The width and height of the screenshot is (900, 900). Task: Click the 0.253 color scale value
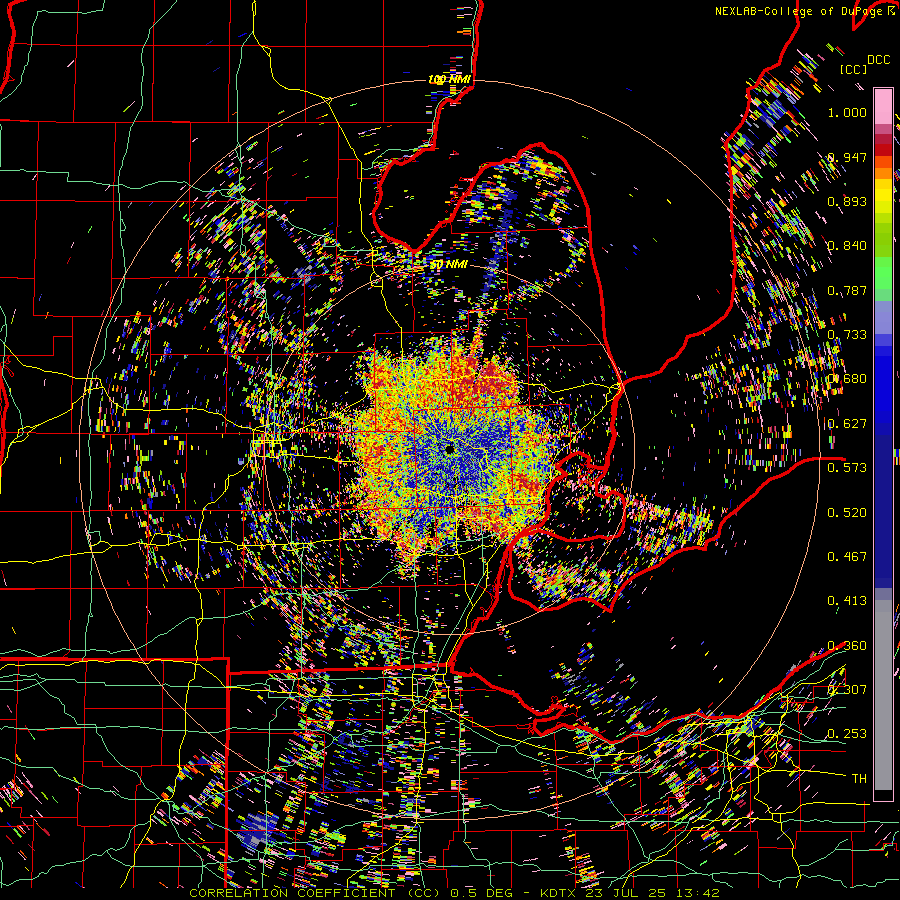coord(847,734)
